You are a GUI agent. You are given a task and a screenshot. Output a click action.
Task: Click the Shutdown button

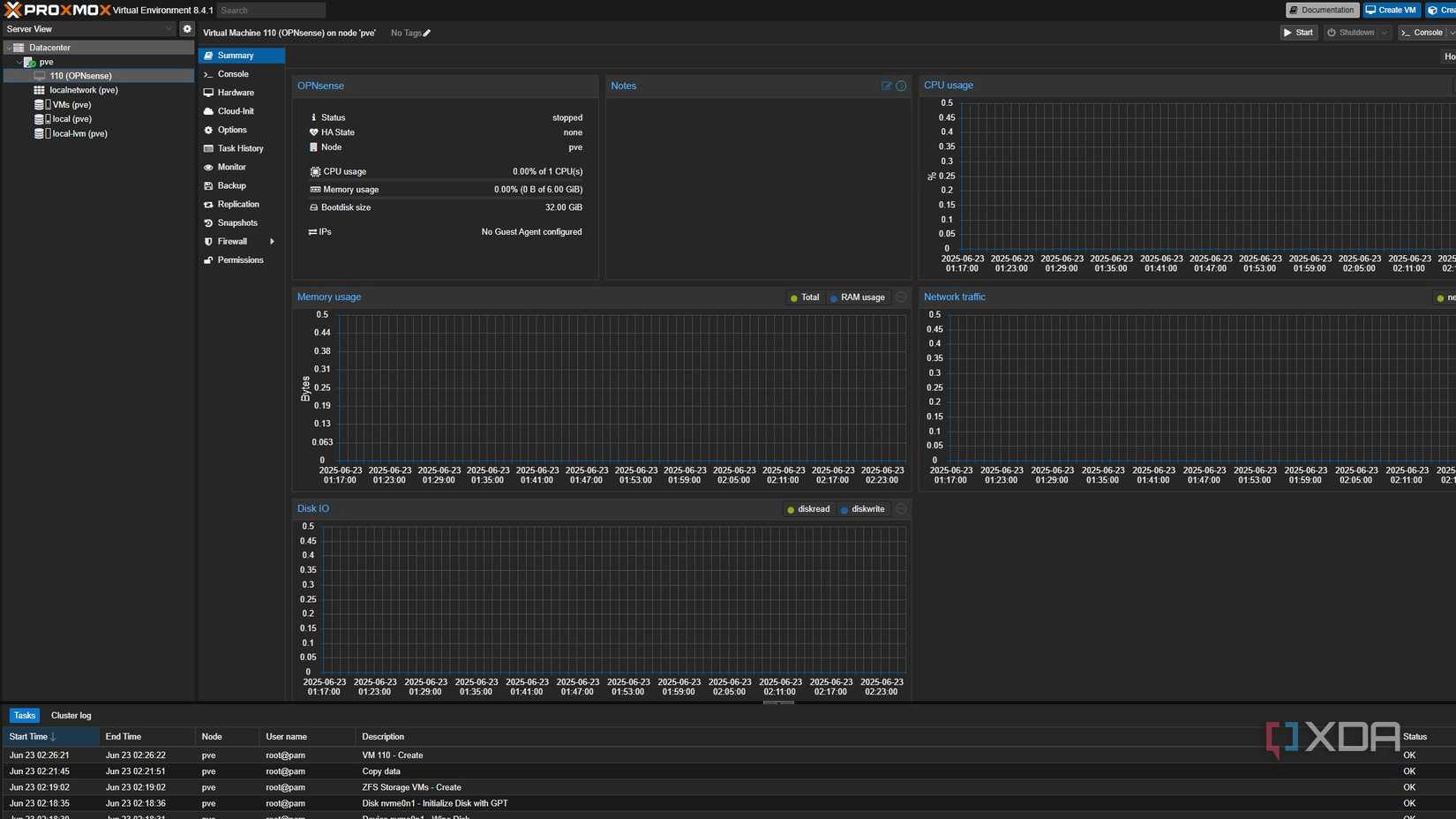pyautogui.click(x=1351, y=33)
